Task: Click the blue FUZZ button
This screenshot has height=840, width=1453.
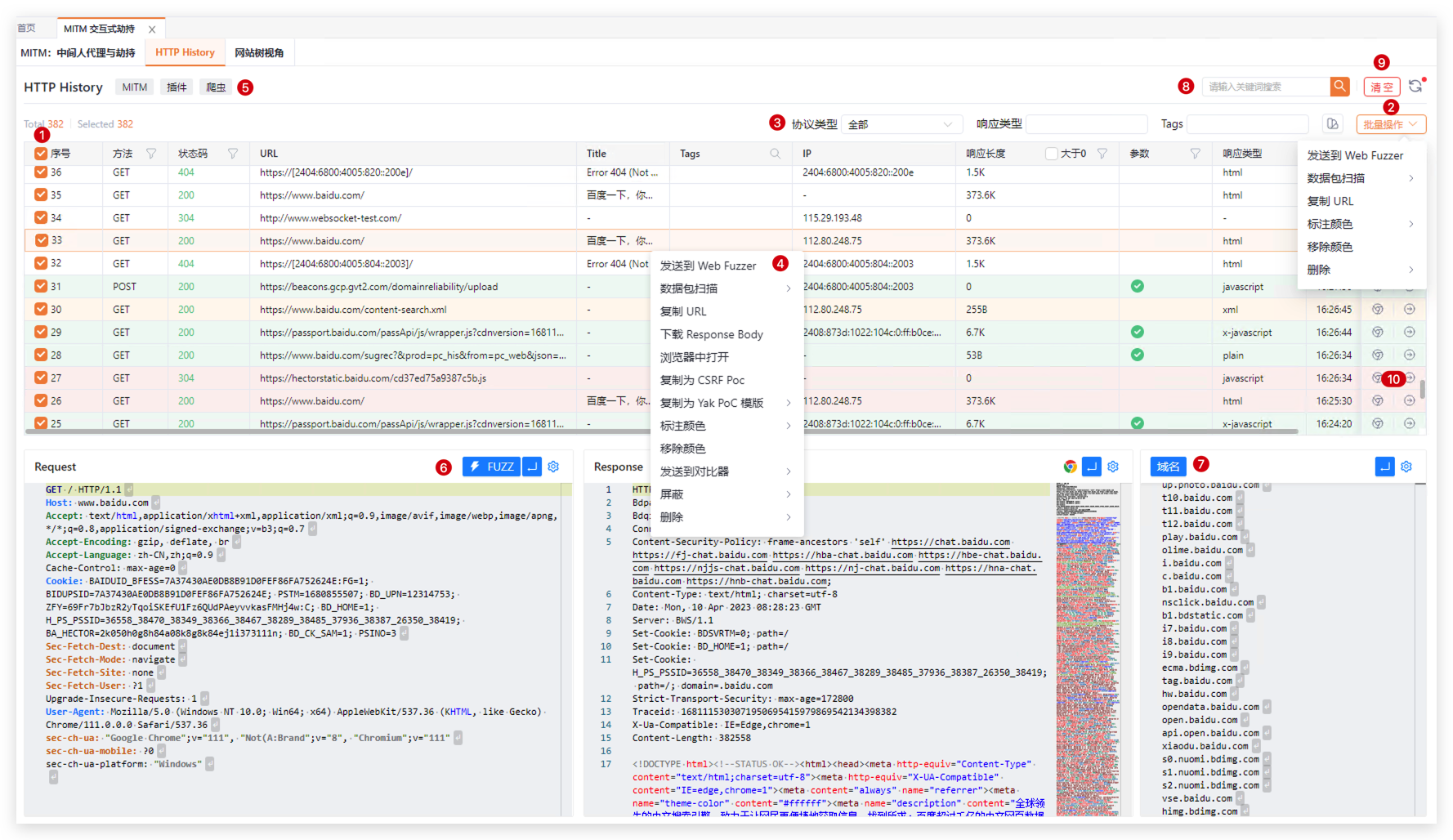Action: click(491, 467)
